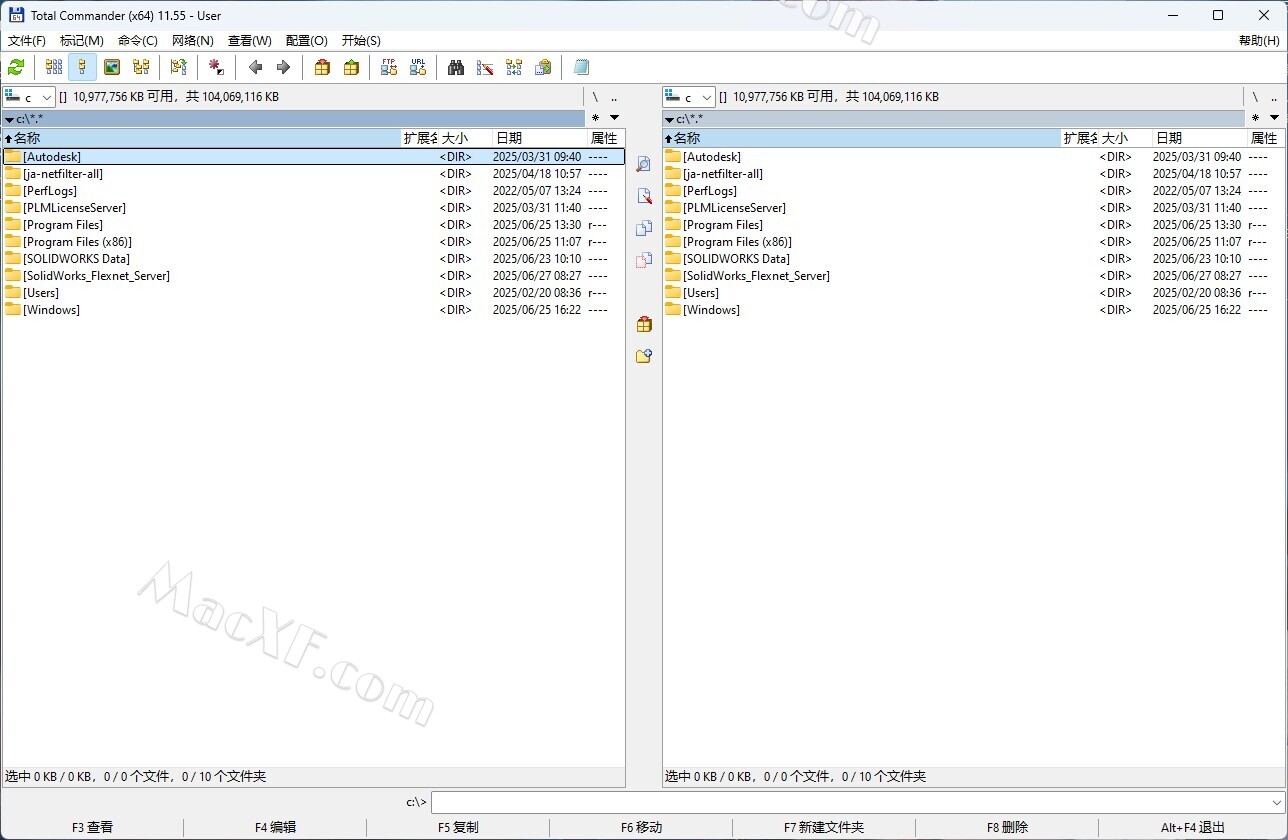Open the FTP connect icon

point(389,67)
